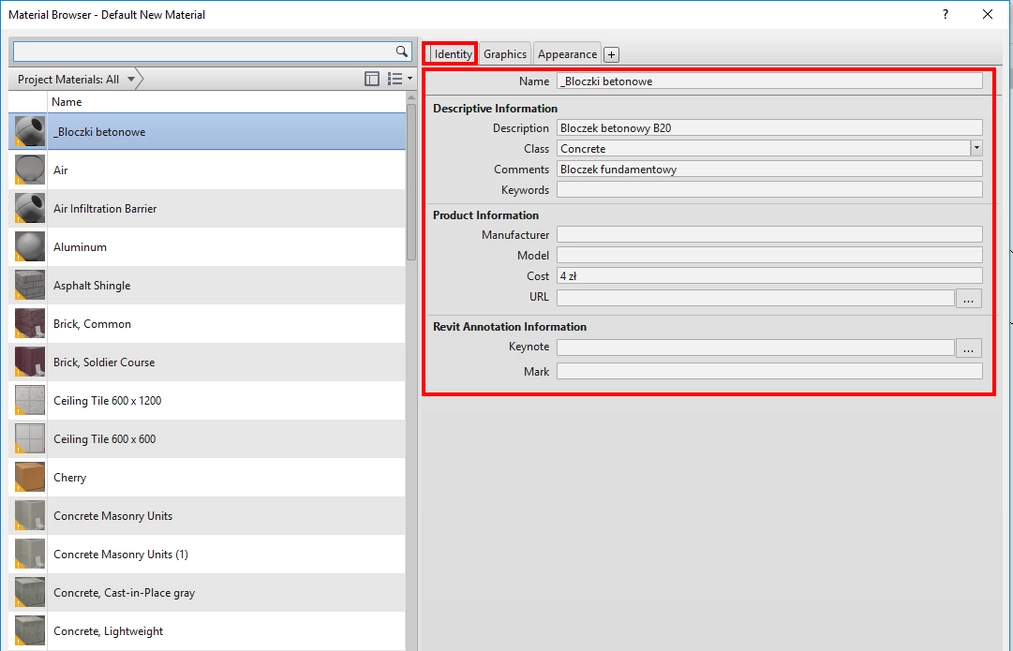The width and height of the screenshot is (1013, 651).
Task: Click the plus icon to add an asset tab
Action: [610, 53]
